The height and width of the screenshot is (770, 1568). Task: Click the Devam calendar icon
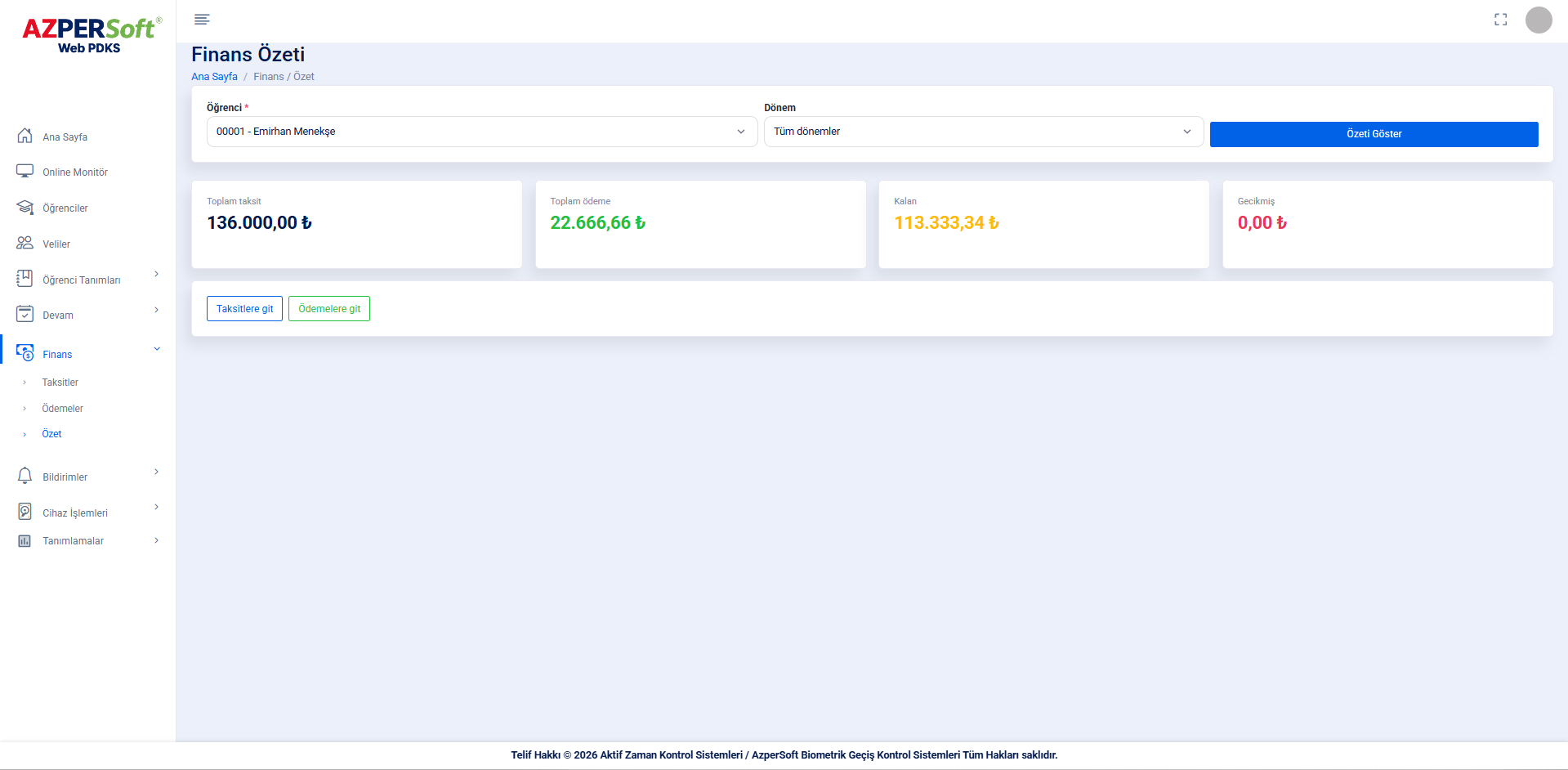click(25, 315)
